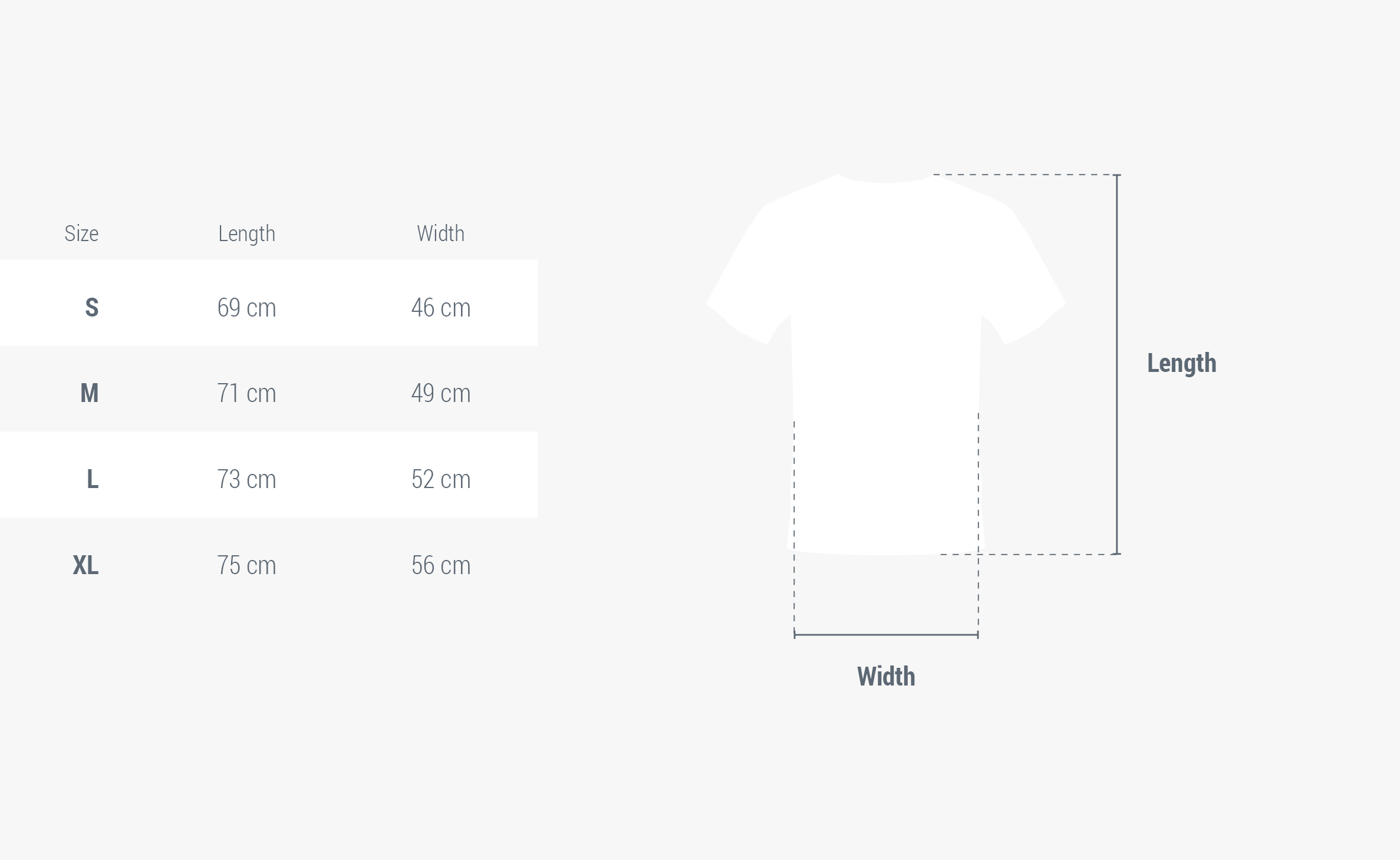Select the M size row label

[x=89, y=393]
